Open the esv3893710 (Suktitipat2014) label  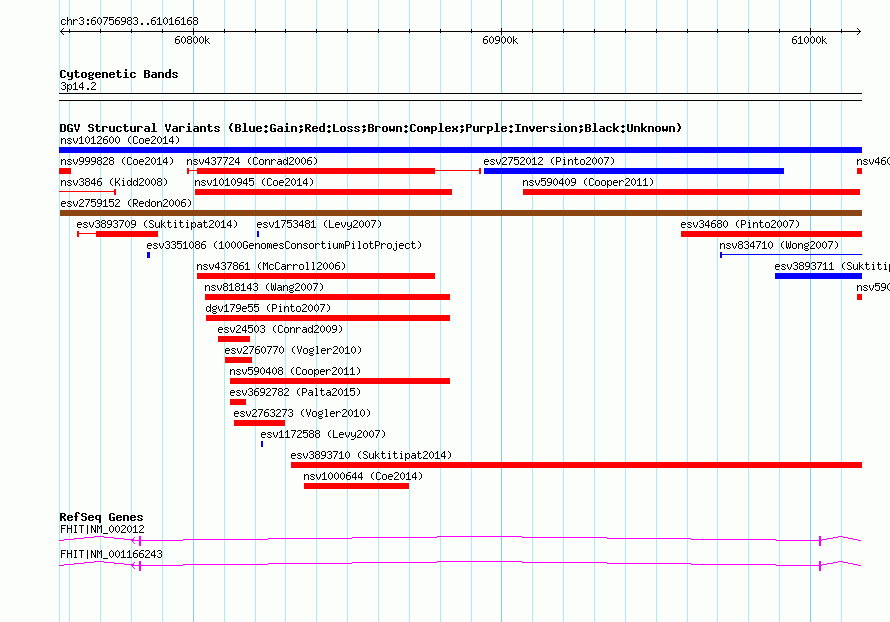(371, 455)
